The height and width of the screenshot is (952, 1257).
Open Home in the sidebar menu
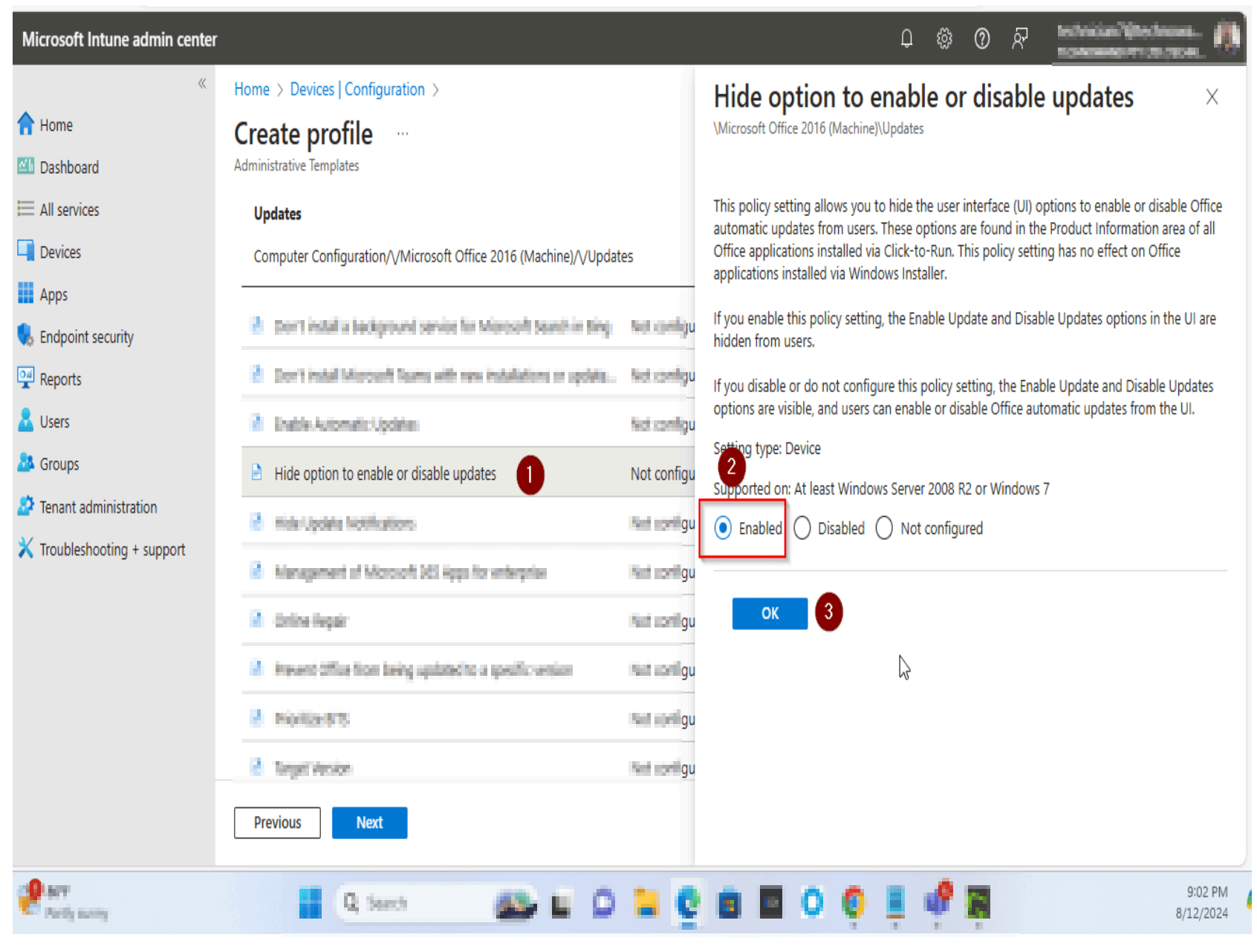tap(56, 125)
